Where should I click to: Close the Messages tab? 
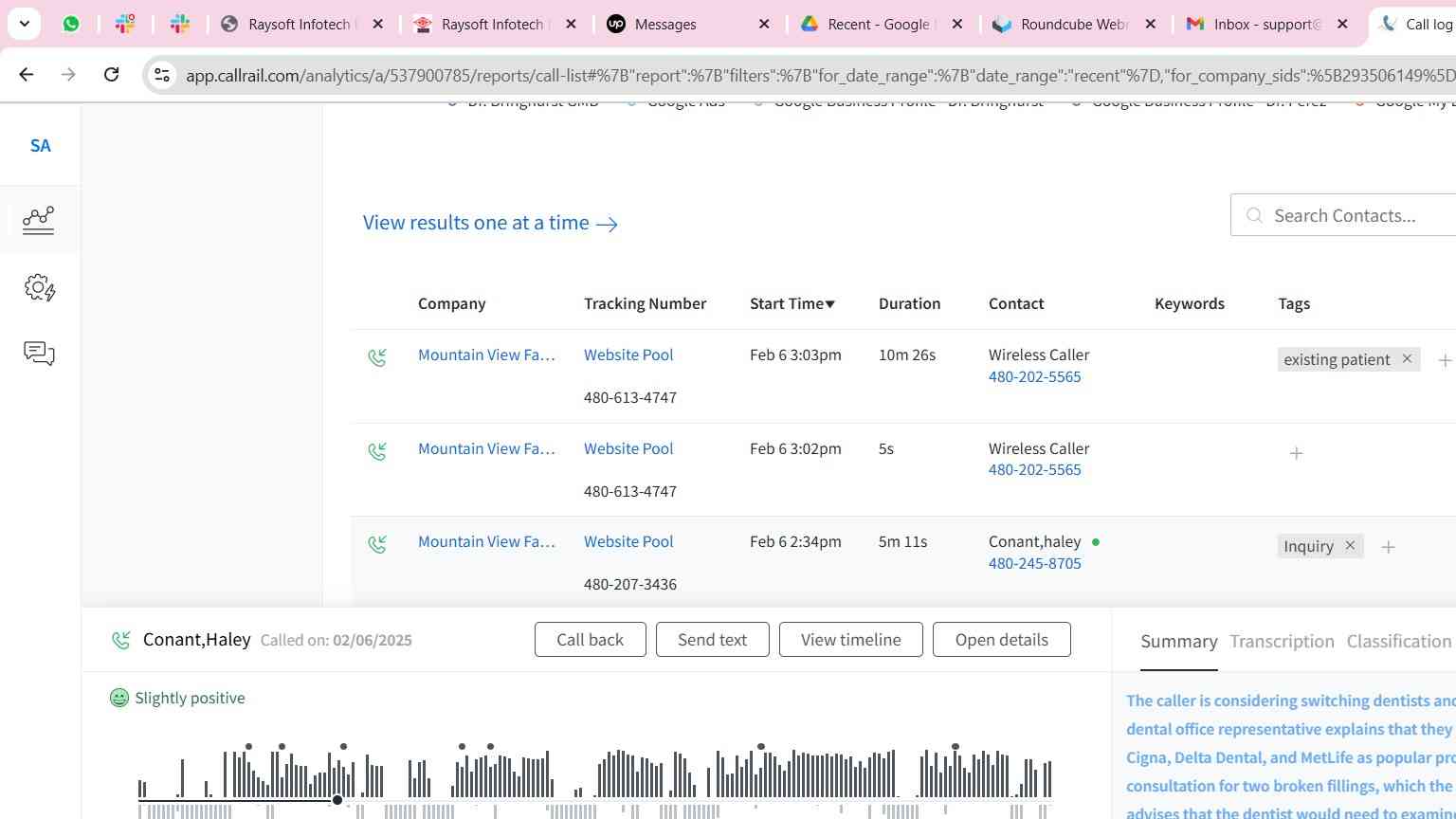764,24
